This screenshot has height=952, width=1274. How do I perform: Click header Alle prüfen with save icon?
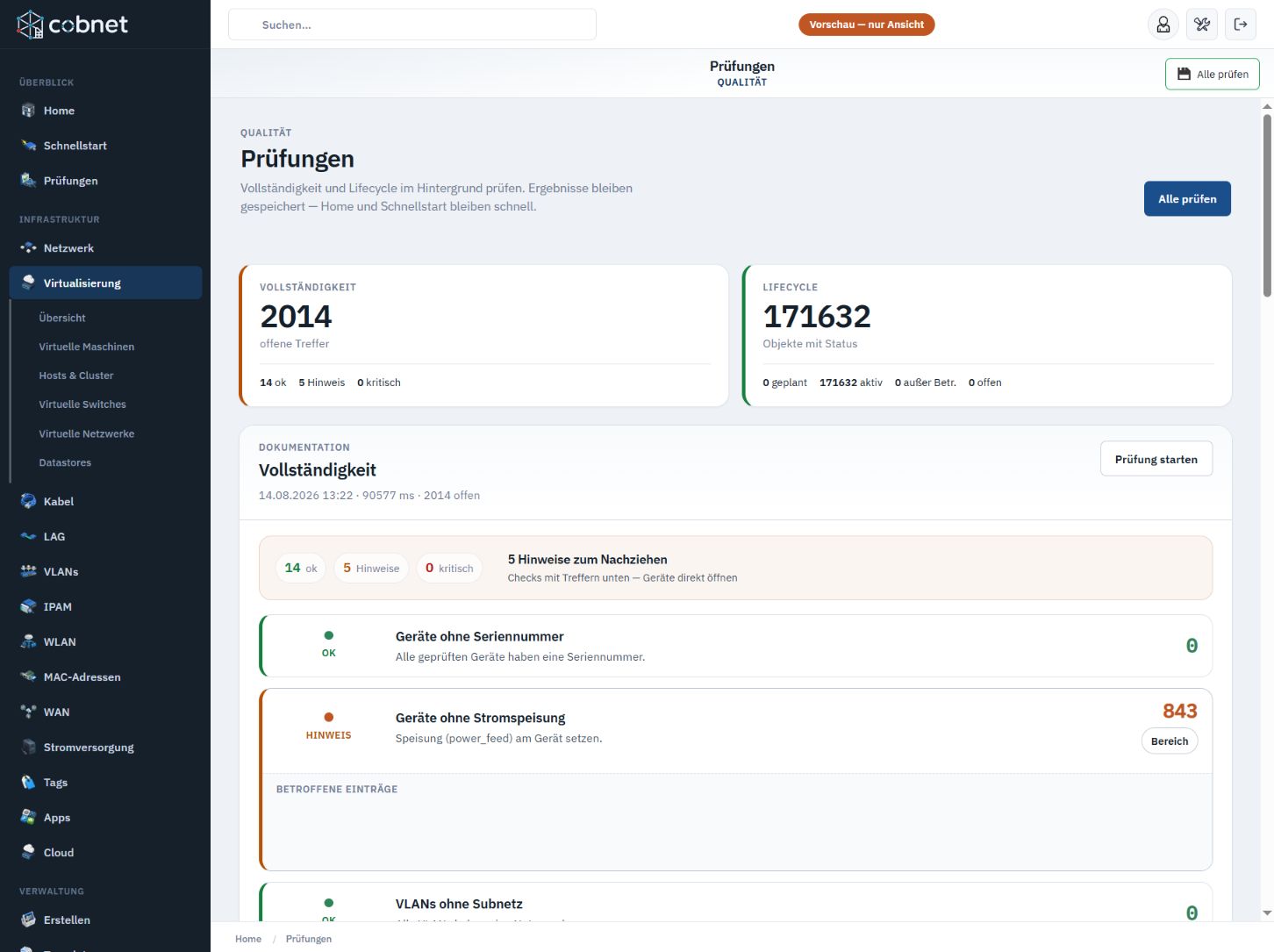pos(1212,75)
